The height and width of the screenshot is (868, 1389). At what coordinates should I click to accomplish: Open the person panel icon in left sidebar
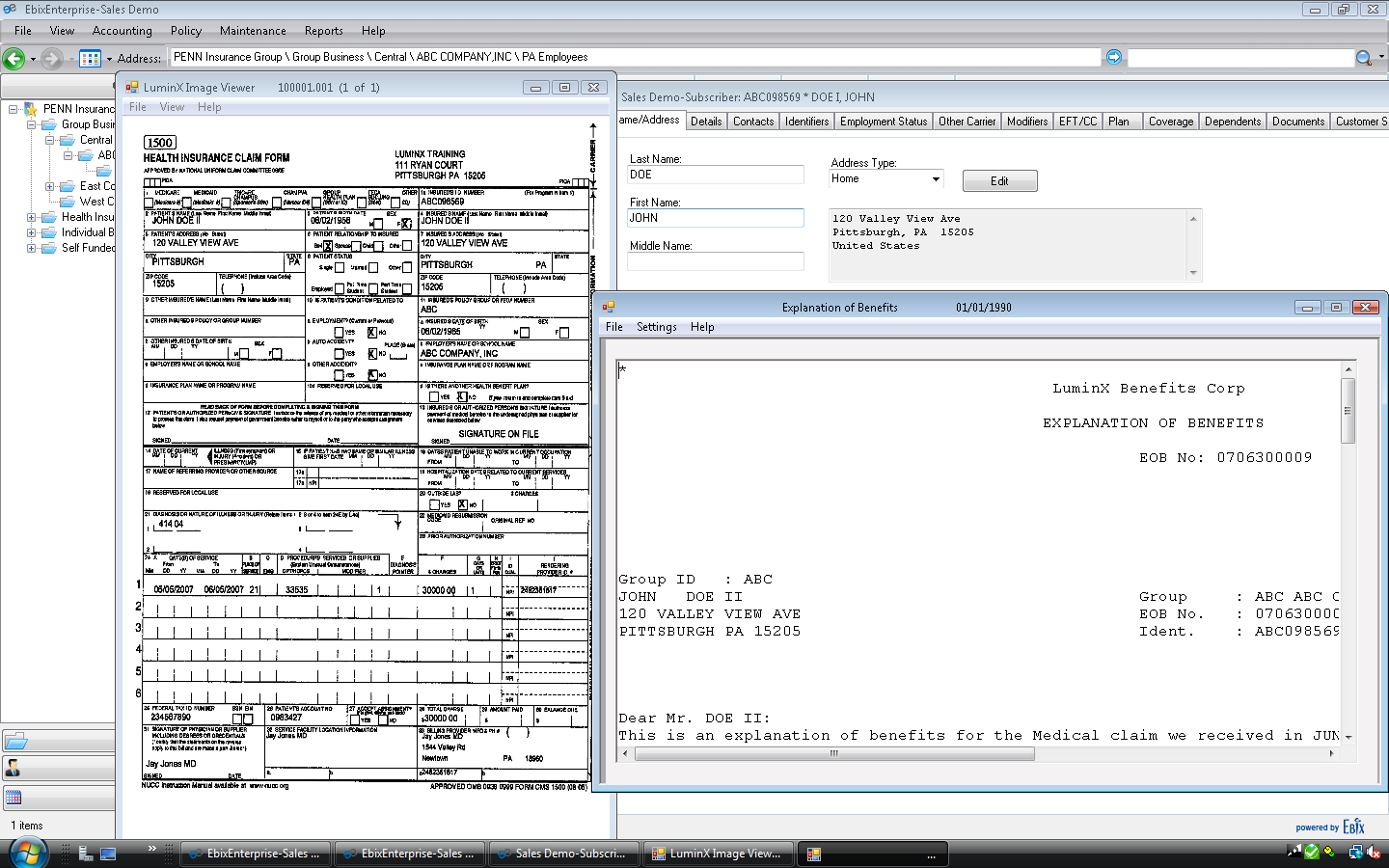(x=14, y=768)
